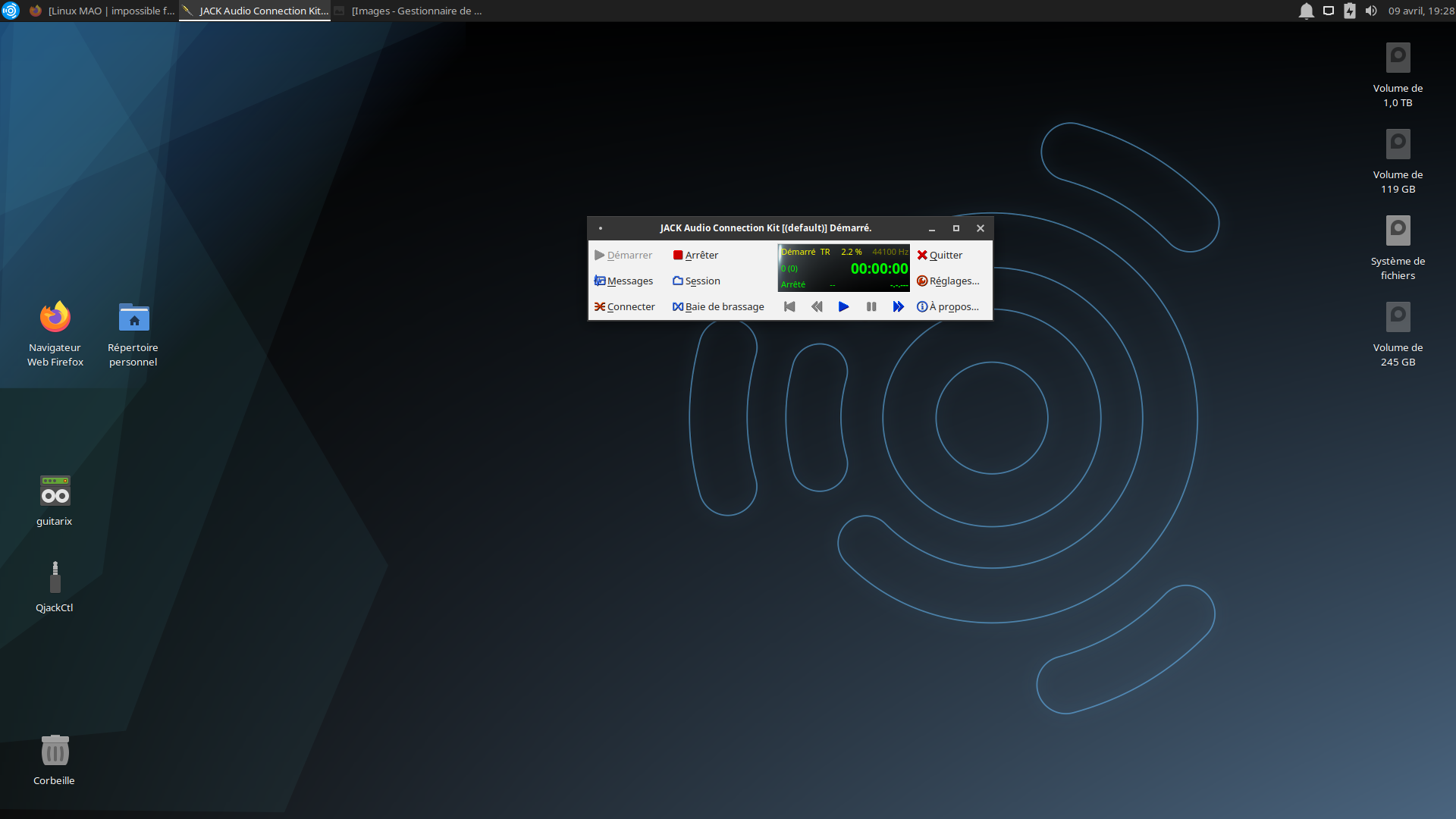Image resolution: width=1456 pixels, height=819 pixels.
Task: Click the transport Rewind to start button
Action: coord(789,306)
